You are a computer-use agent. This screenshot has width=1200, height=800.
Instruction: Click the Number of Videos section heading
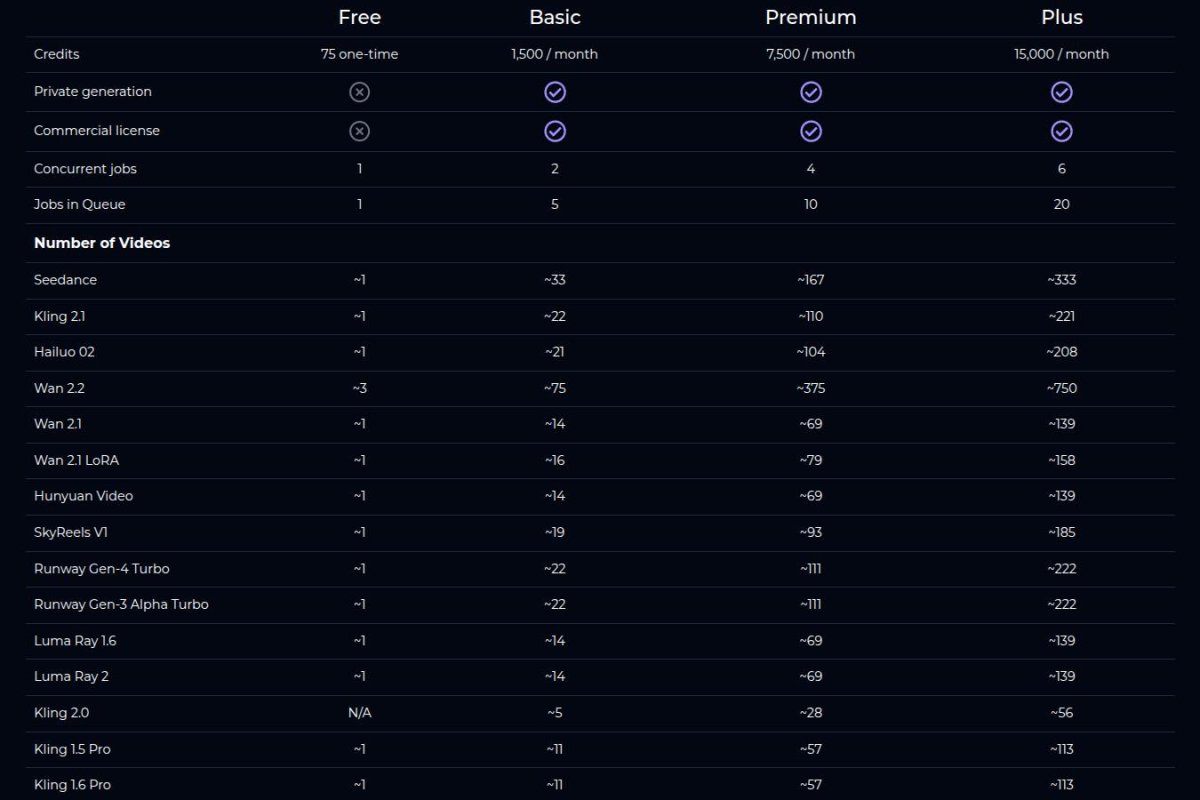[102, 243]
